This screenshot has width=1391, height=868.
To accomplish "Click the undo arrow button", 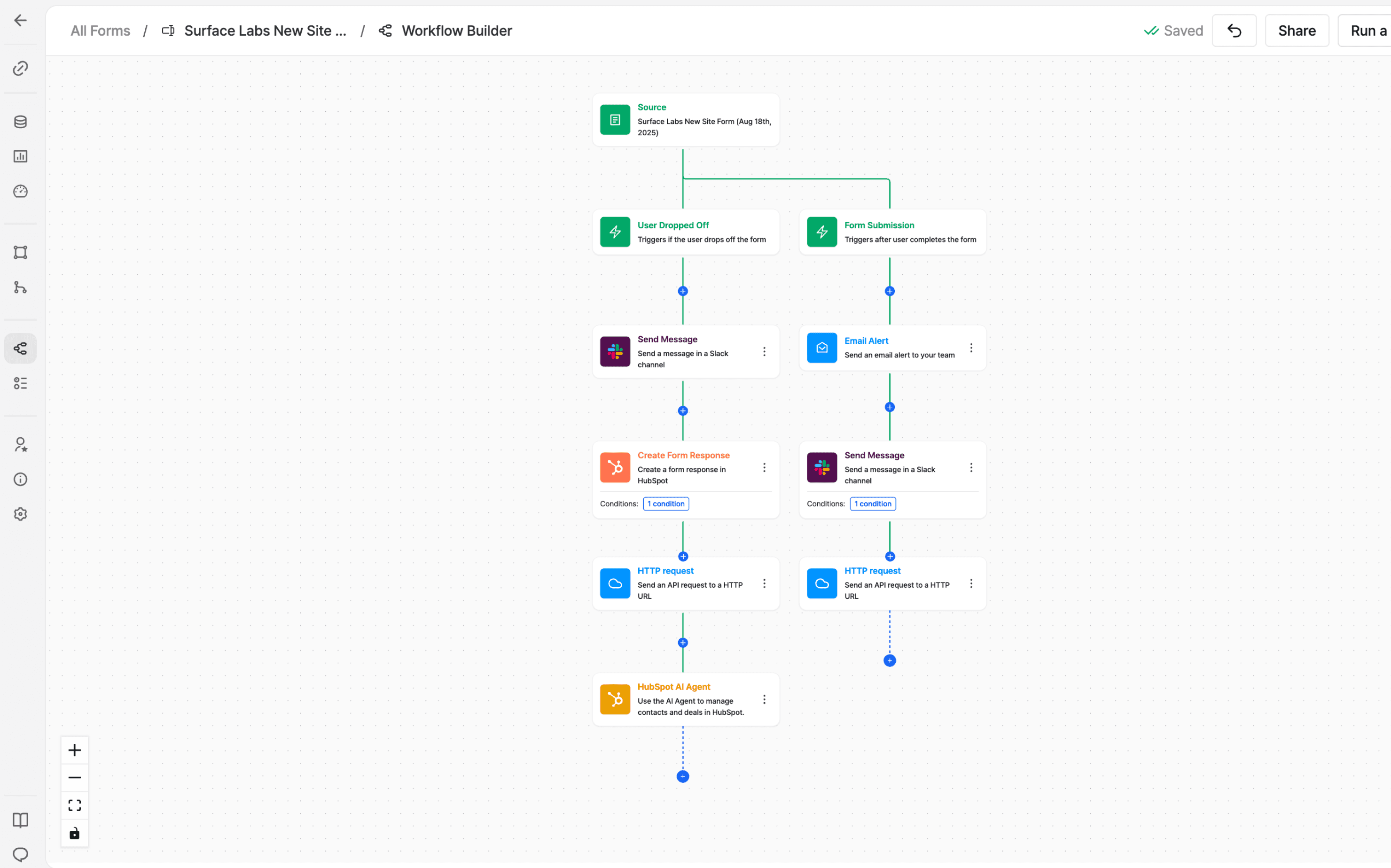I will tap(1234, 31).
